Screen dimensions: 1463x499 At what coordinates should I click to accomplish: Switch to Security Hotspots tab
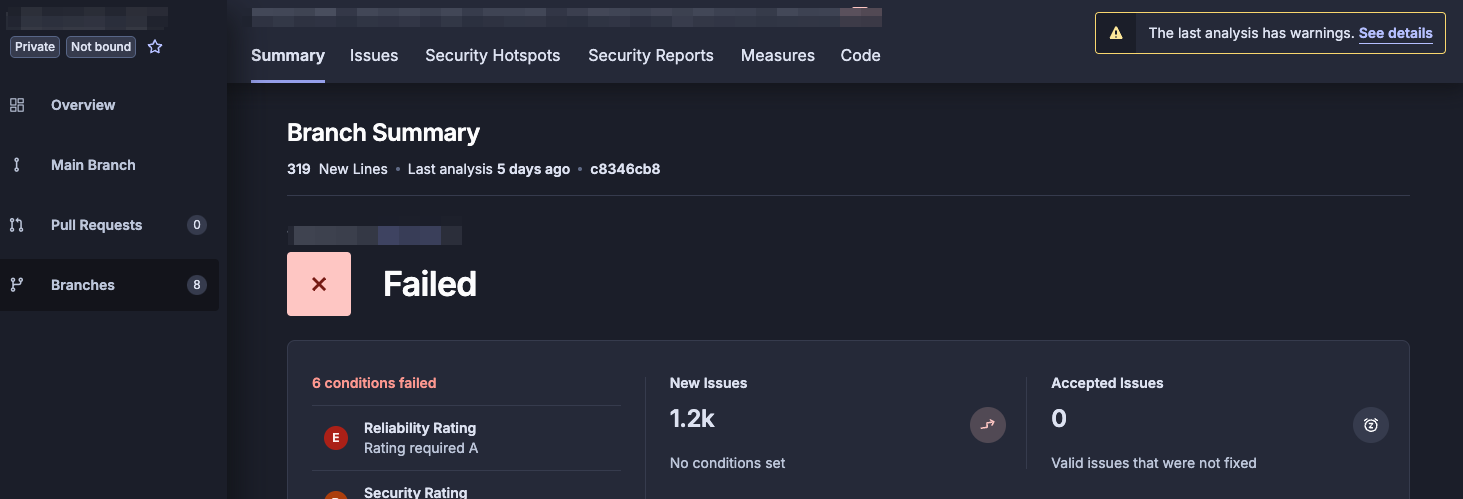492,56
